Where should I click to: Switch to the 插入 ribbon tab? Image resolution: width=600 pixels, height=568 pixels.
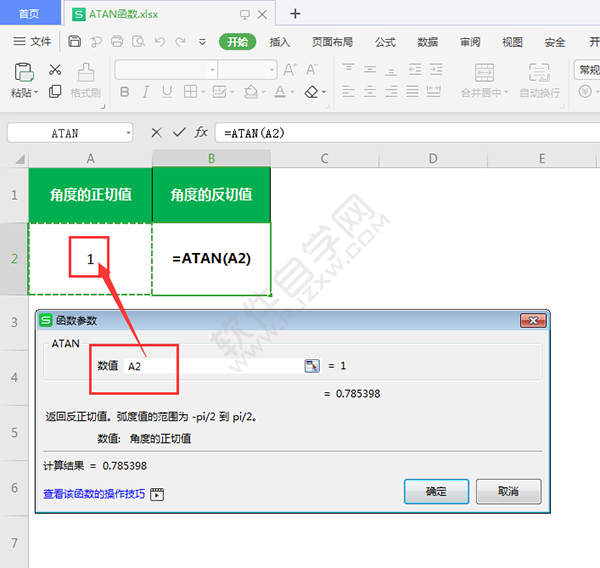pos(280,42)
